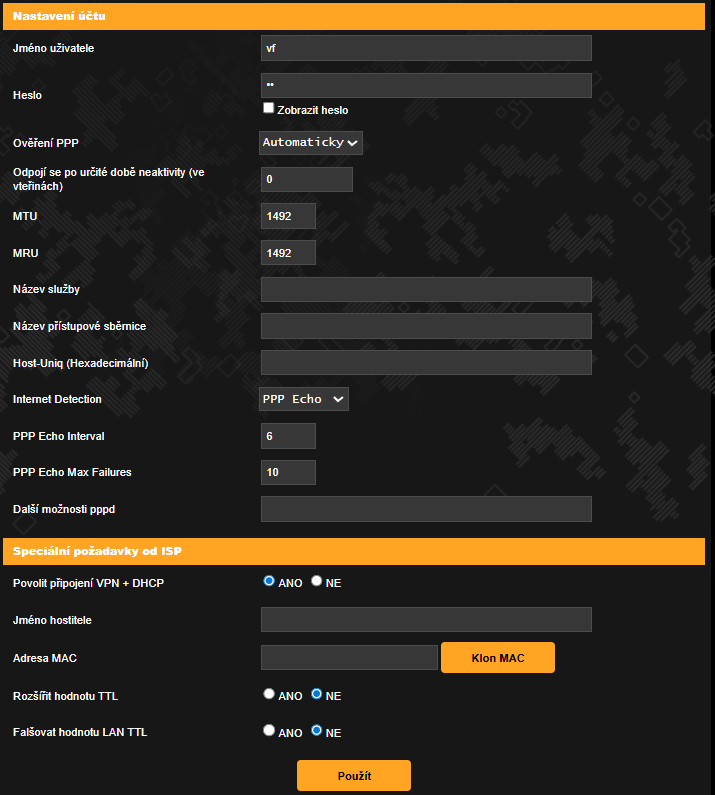Click the Host-Uniq hexadecimal field
715x795 pixels.
tap(425, 362)
